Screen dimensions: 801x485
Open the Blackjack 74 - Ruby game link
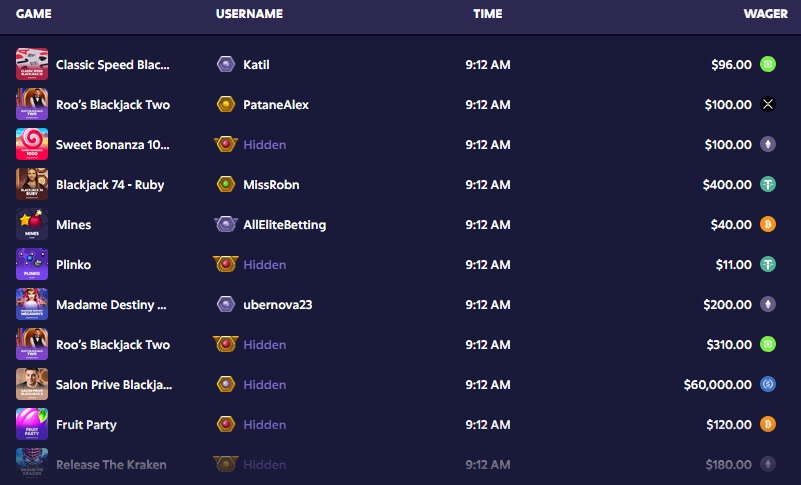point(110,184)
